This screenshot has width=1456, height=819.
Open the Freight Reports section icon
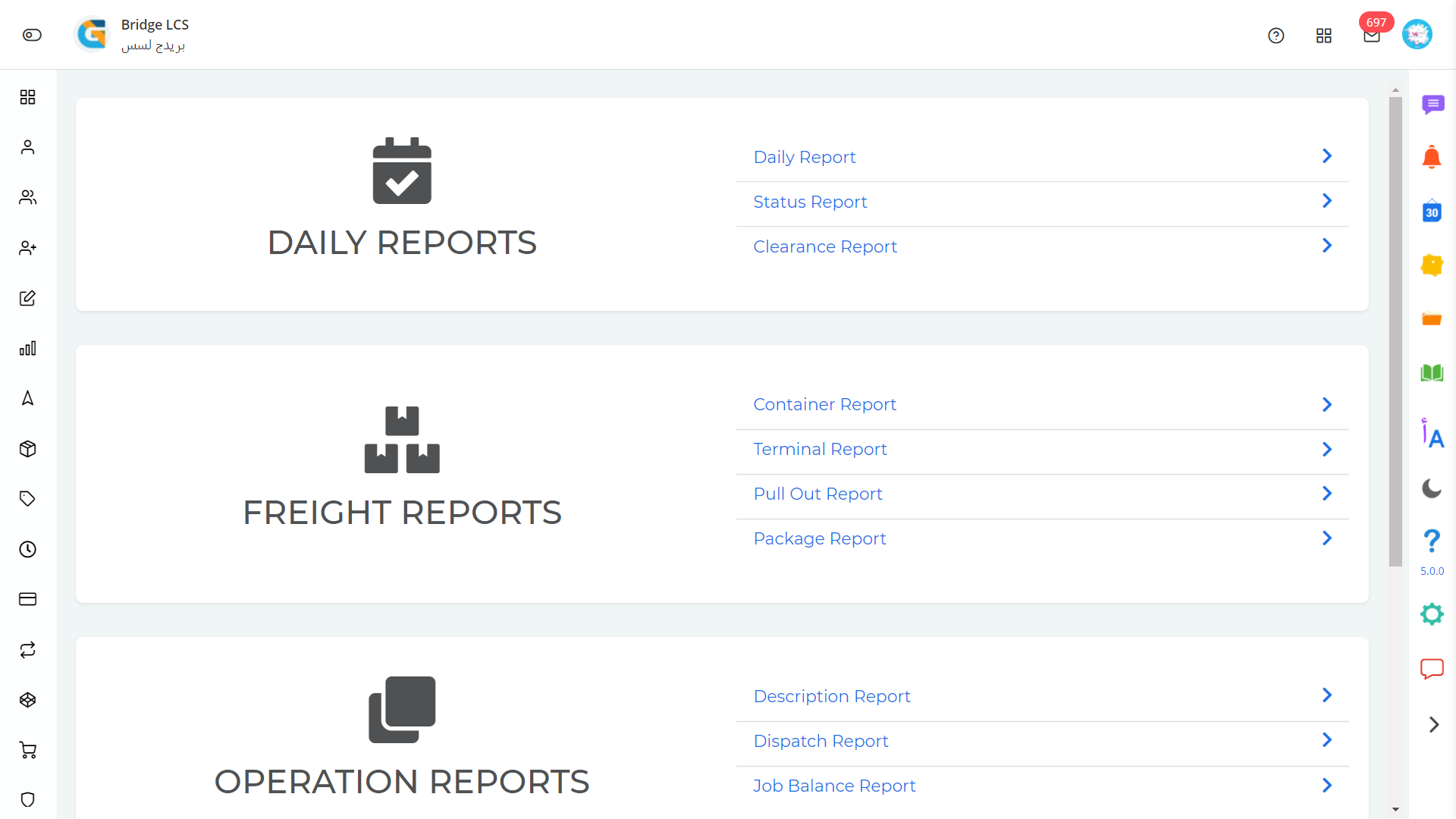tap(402, 439)
